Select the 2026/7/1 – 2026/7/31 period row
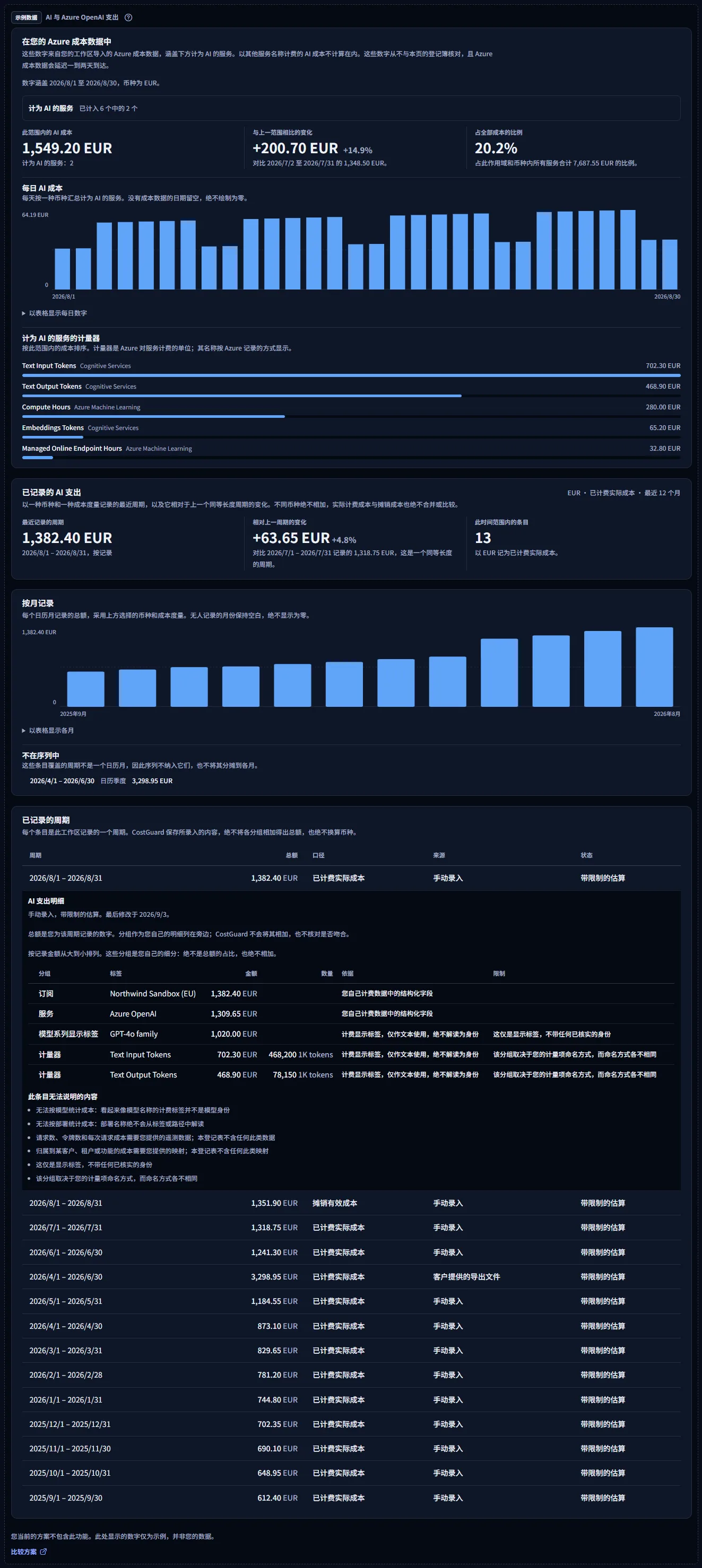This screenshot has height=1568, width=702. click(351, 1228)
